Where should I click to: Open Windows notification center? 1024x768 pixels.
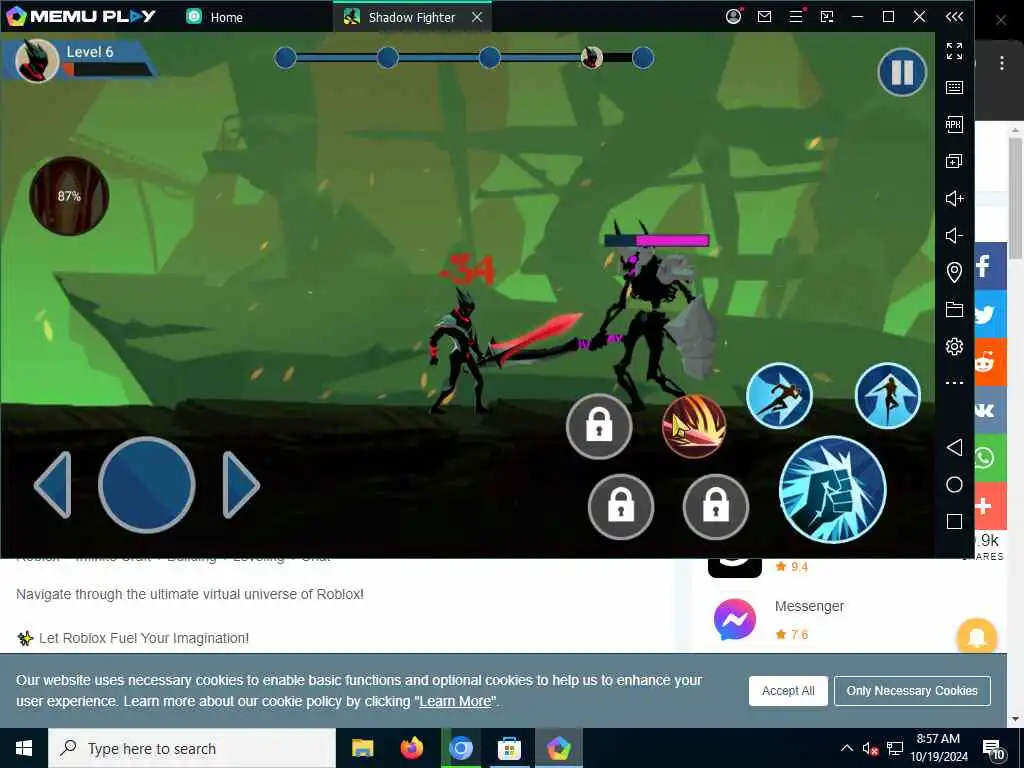pos(993,750)
